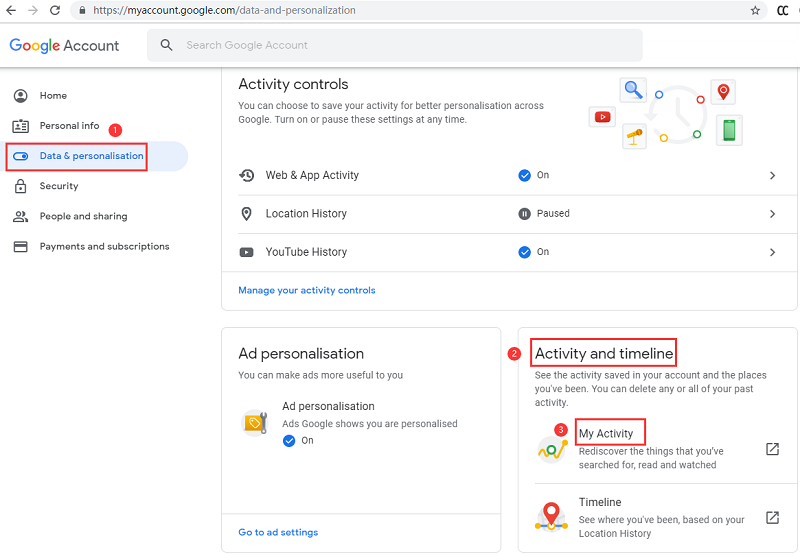
Task: Click the browser URL address bar
Action: point(418,10)
